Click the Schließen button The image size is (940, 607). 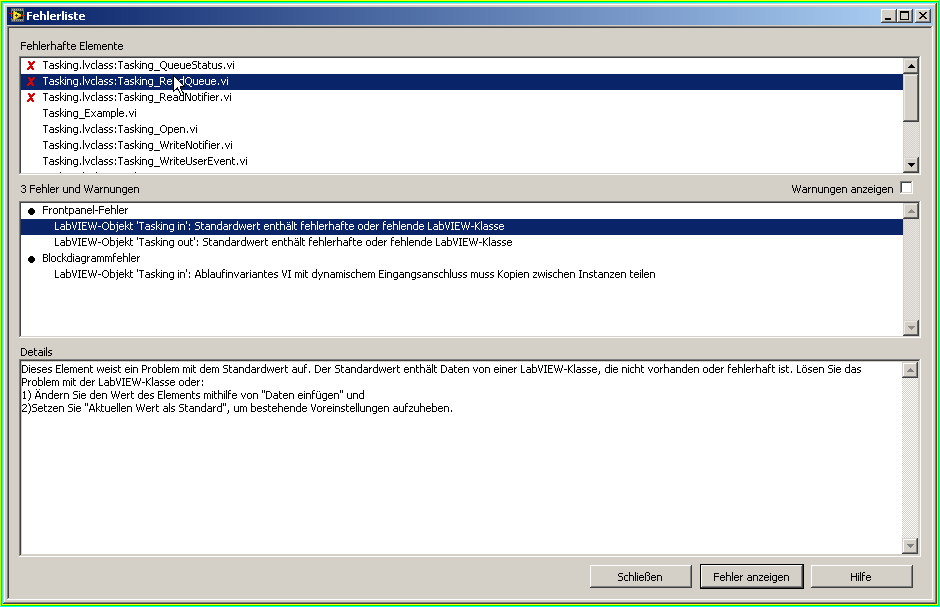(x=640, y=576)
